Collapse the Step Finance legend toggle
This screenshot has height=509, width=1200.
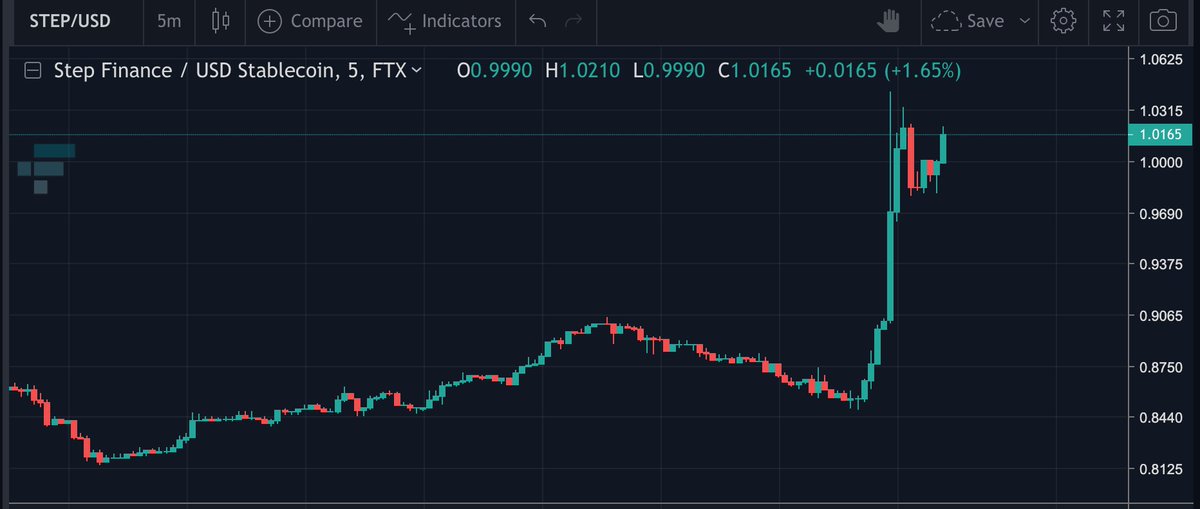[x=33, y=71]
